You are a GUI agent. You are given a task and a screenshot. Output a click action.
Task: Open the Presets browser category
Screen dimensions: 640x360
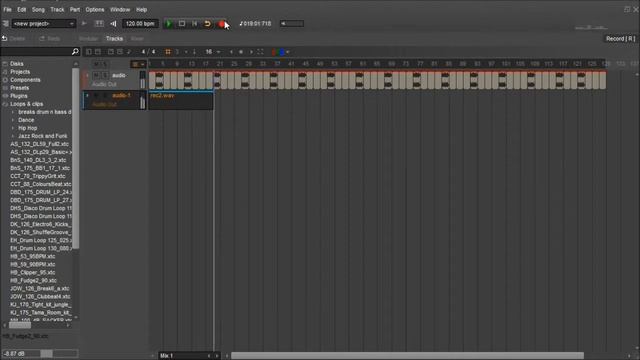pos(20,88)
